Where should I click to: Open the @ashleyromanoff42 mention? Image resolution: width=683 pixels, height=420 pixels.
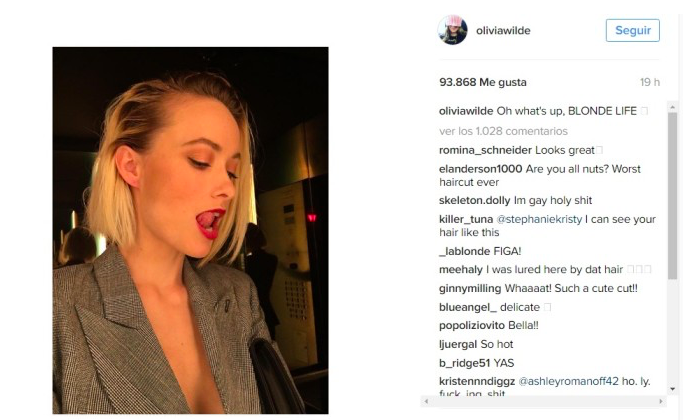point(568,381)
